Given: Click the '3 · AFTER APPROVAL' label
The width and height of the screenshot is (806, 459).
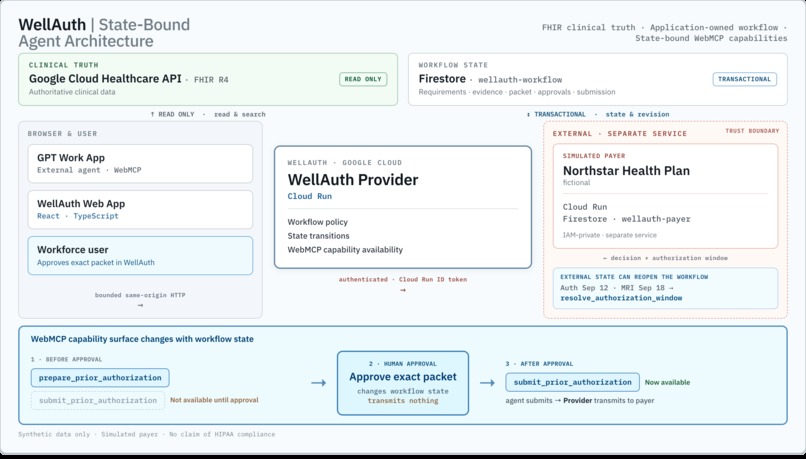Looking at the screenshot, I should click(539, 364).
